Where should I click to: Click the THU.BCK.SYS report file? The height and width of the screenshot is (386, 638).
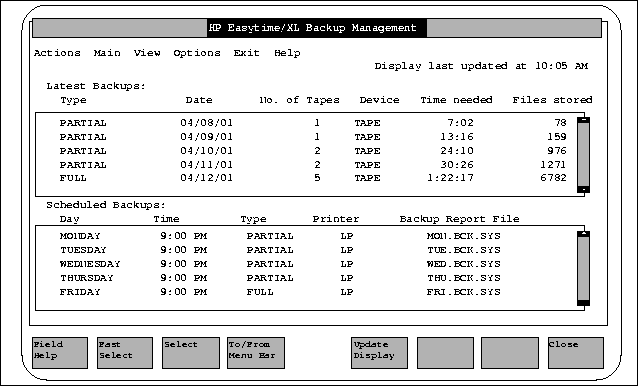463,278
